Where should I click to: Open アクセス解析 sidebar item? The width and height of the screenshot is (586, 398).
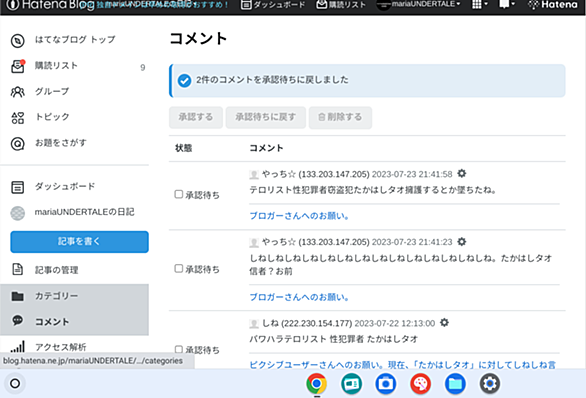(61, 347)
